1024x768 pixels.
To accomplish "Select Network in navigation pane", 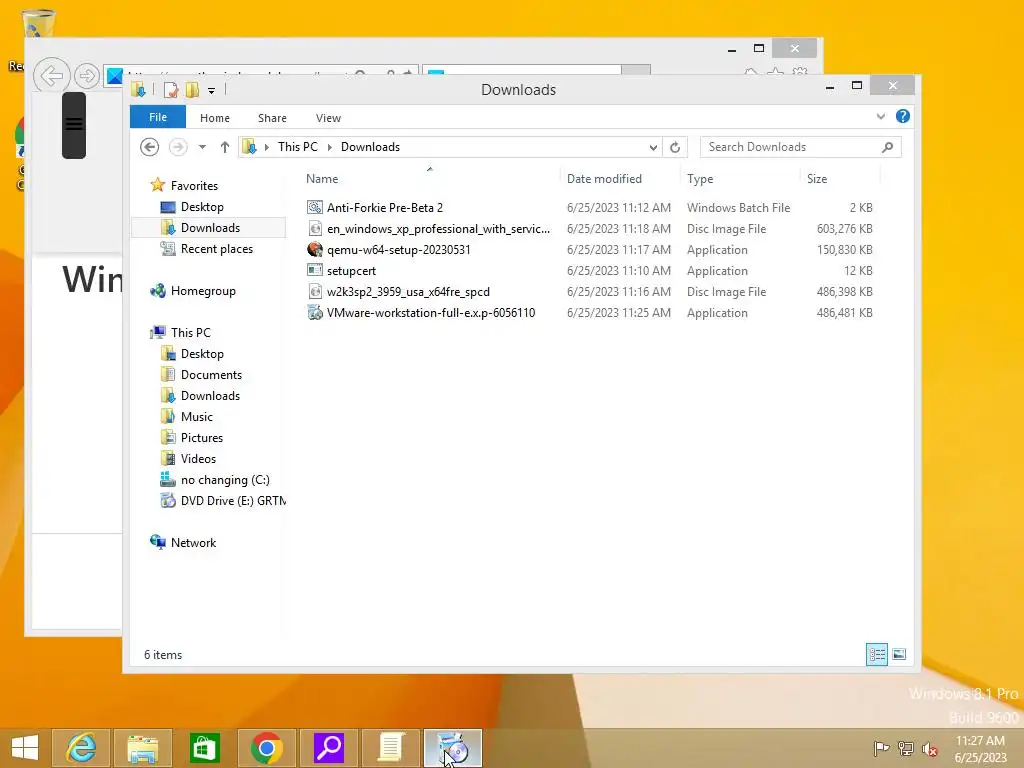I will (x=193, y=543).
